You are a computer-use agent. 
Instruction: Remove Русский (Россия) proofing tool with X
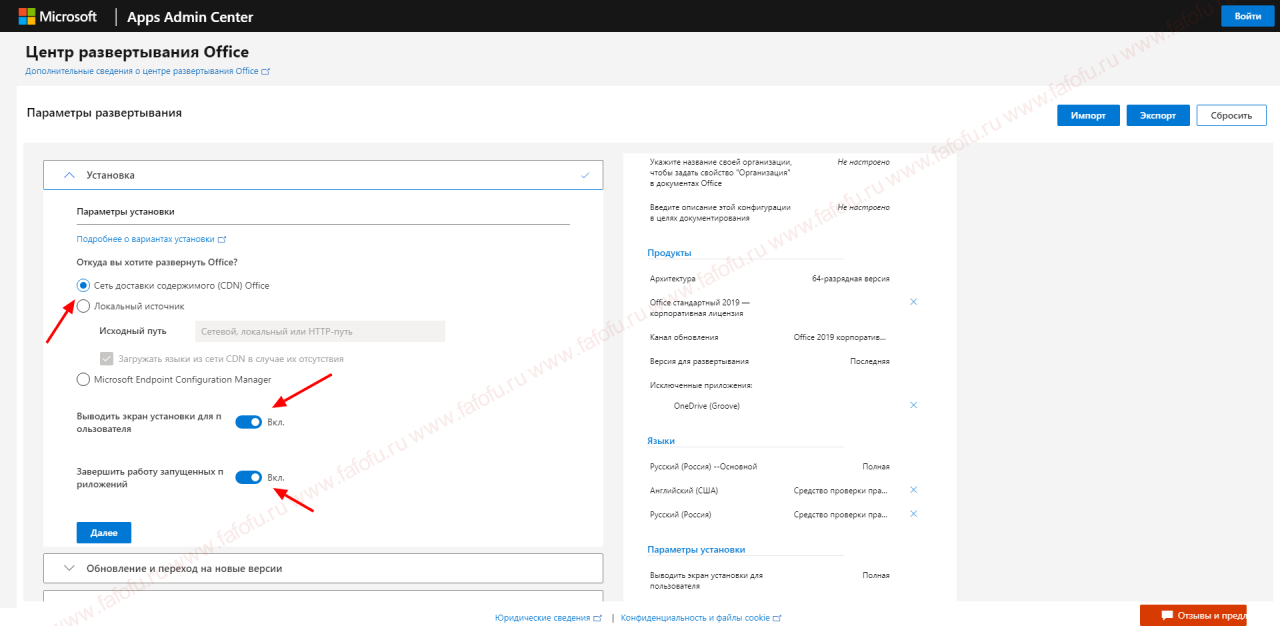(913, 514)
